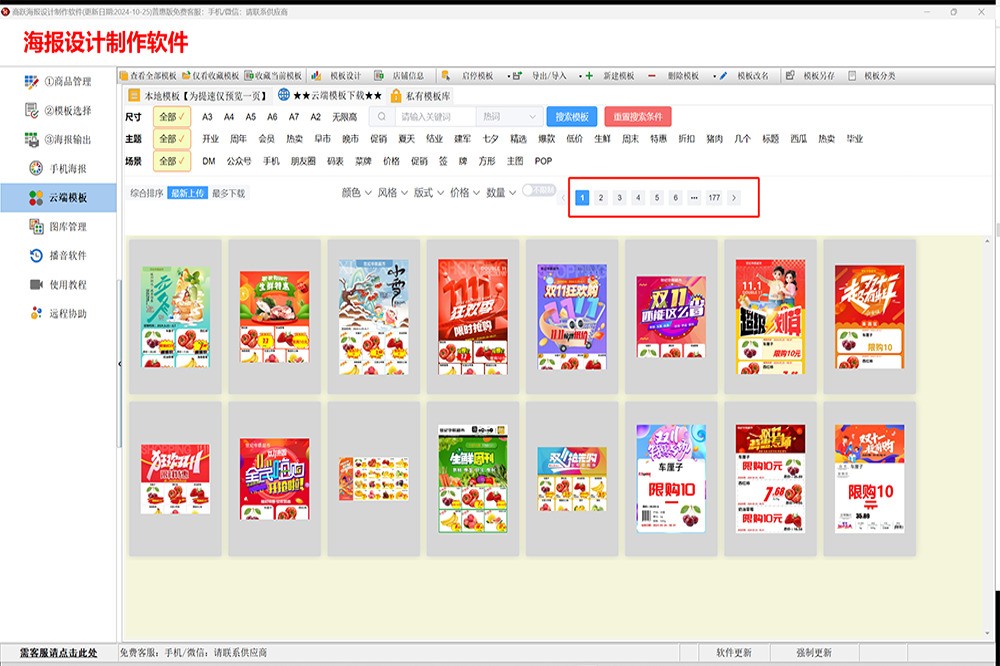Viewport: 1000px width, 666px height.
Task: Click the blue 搜索模板 button
Action: (571, 117)
